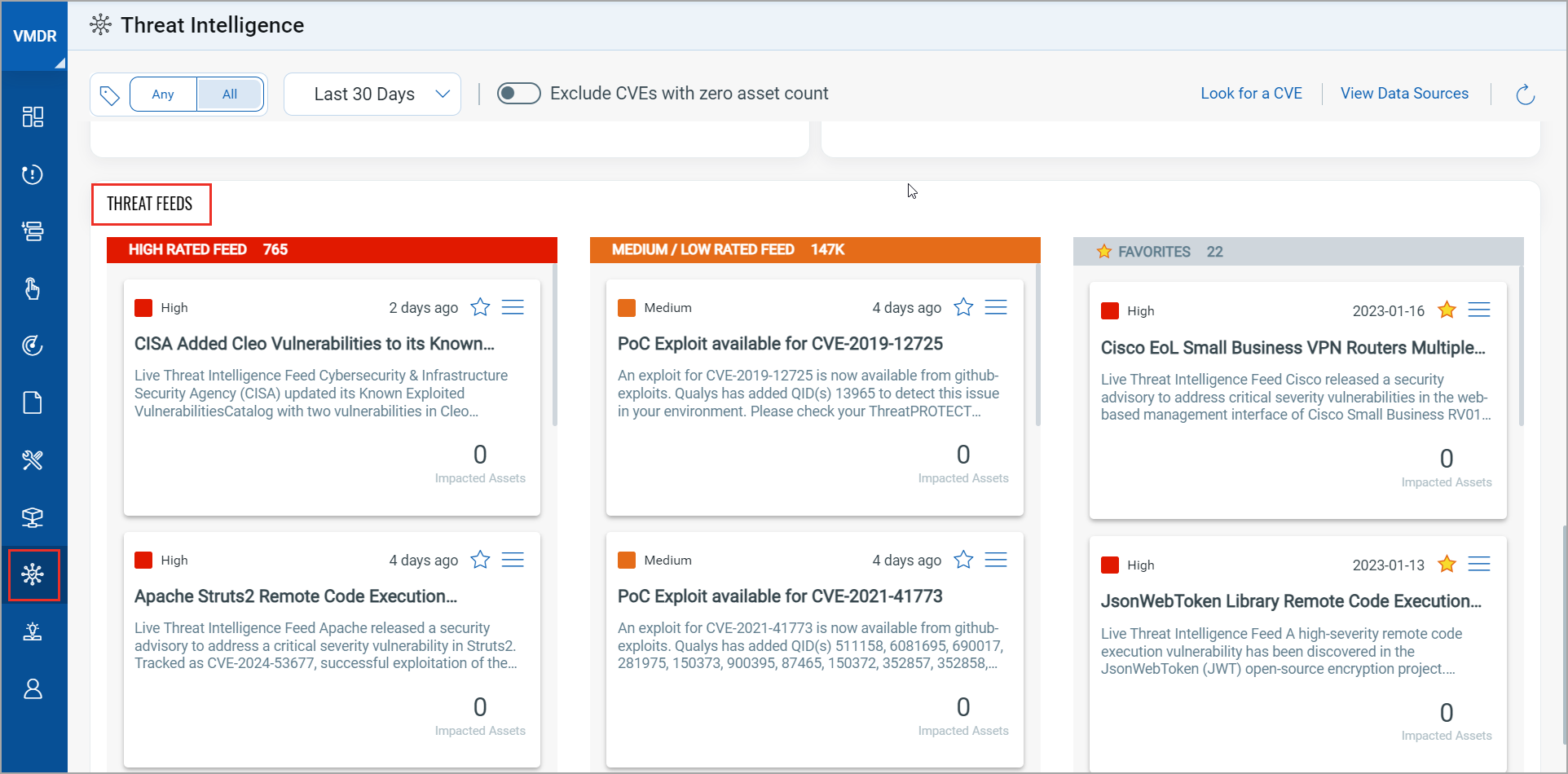Open JsonWebToken Library Remote Code Execution feed

[x=1291, y=601]
